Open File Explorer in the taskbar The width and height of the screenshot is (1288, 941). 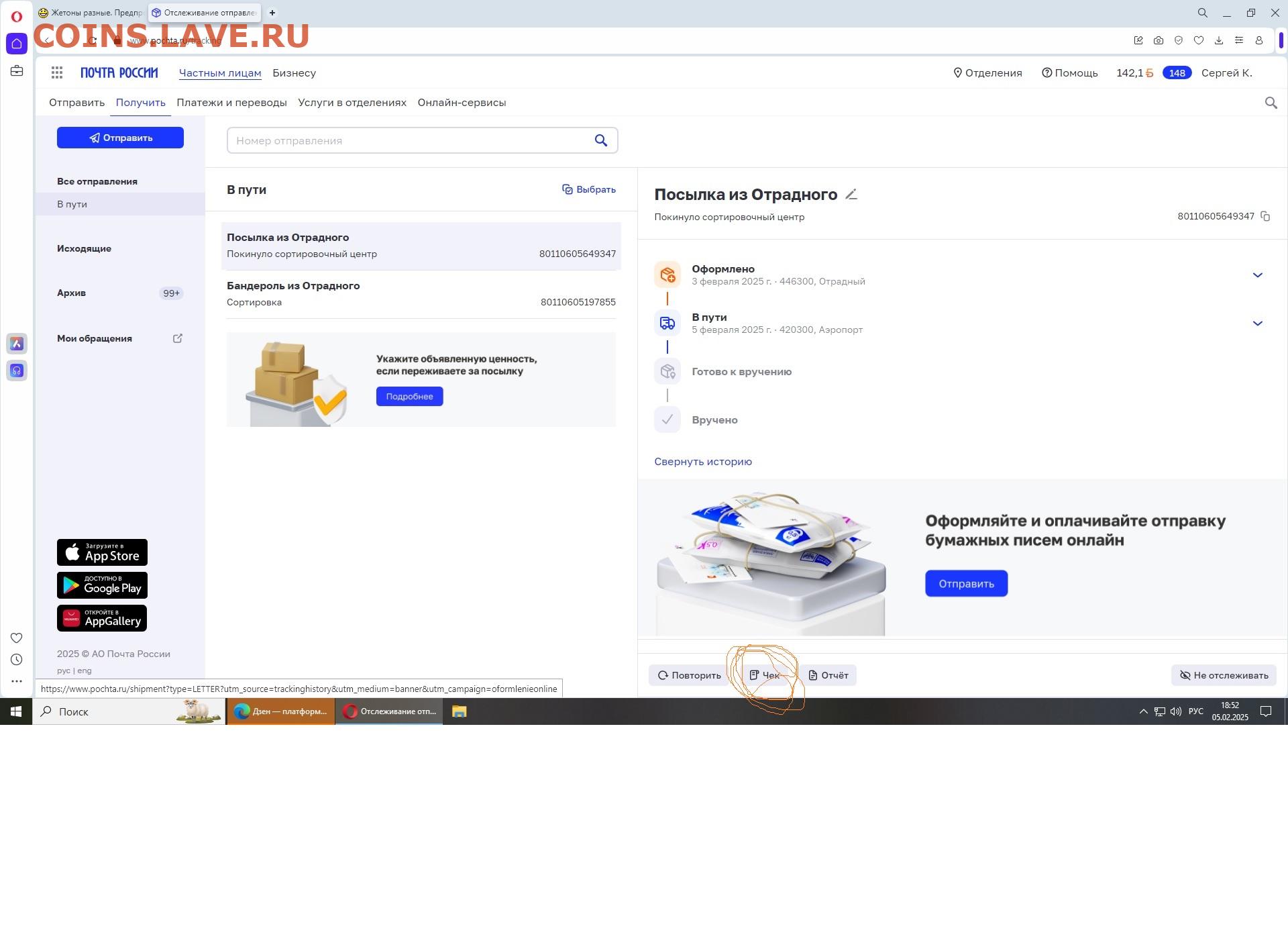click(459, 711)
